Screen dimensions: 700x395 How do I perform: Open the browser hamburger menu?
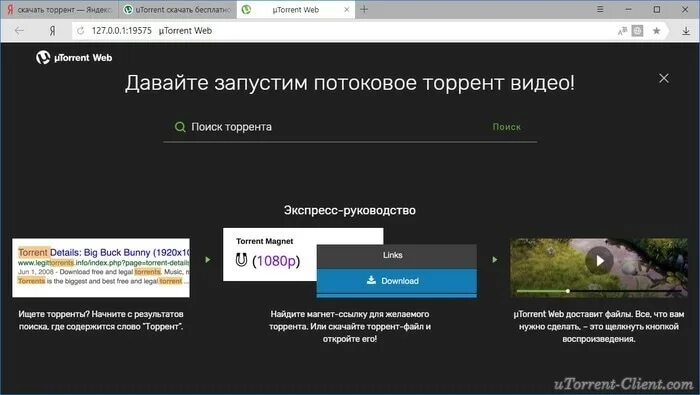click(600, 9)
